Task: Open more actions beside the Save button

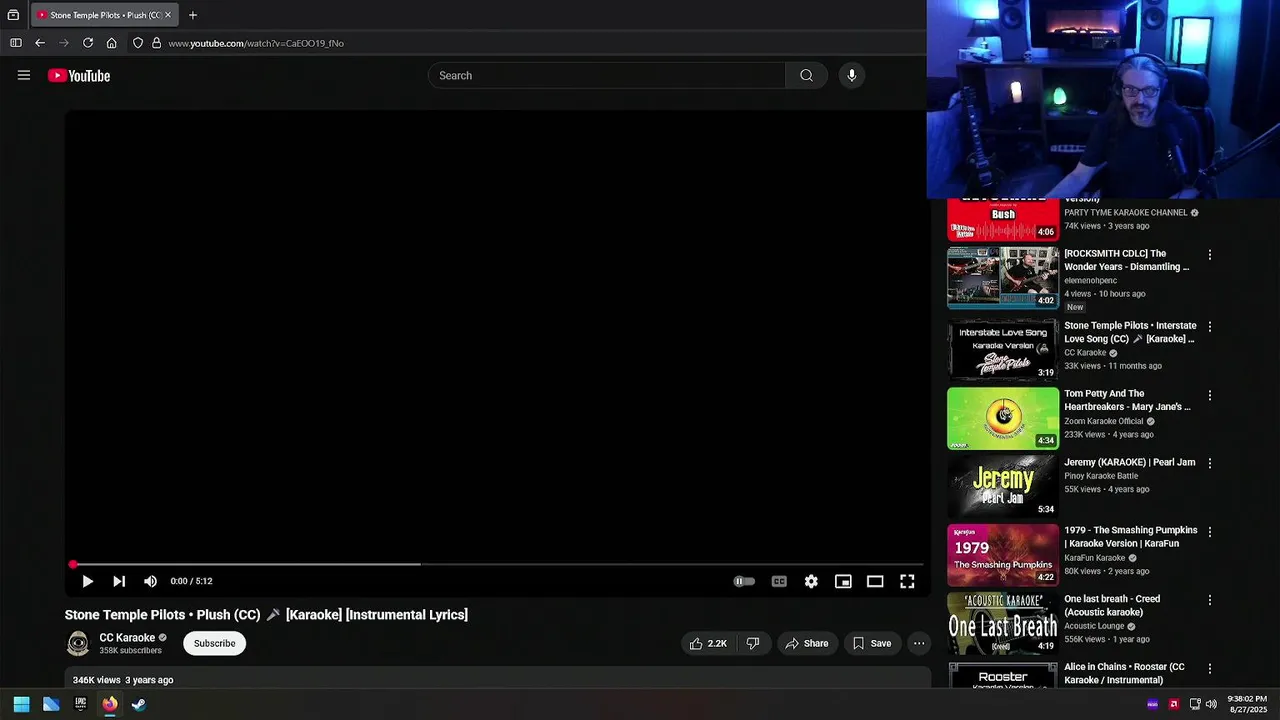Action: coord(919,644)
